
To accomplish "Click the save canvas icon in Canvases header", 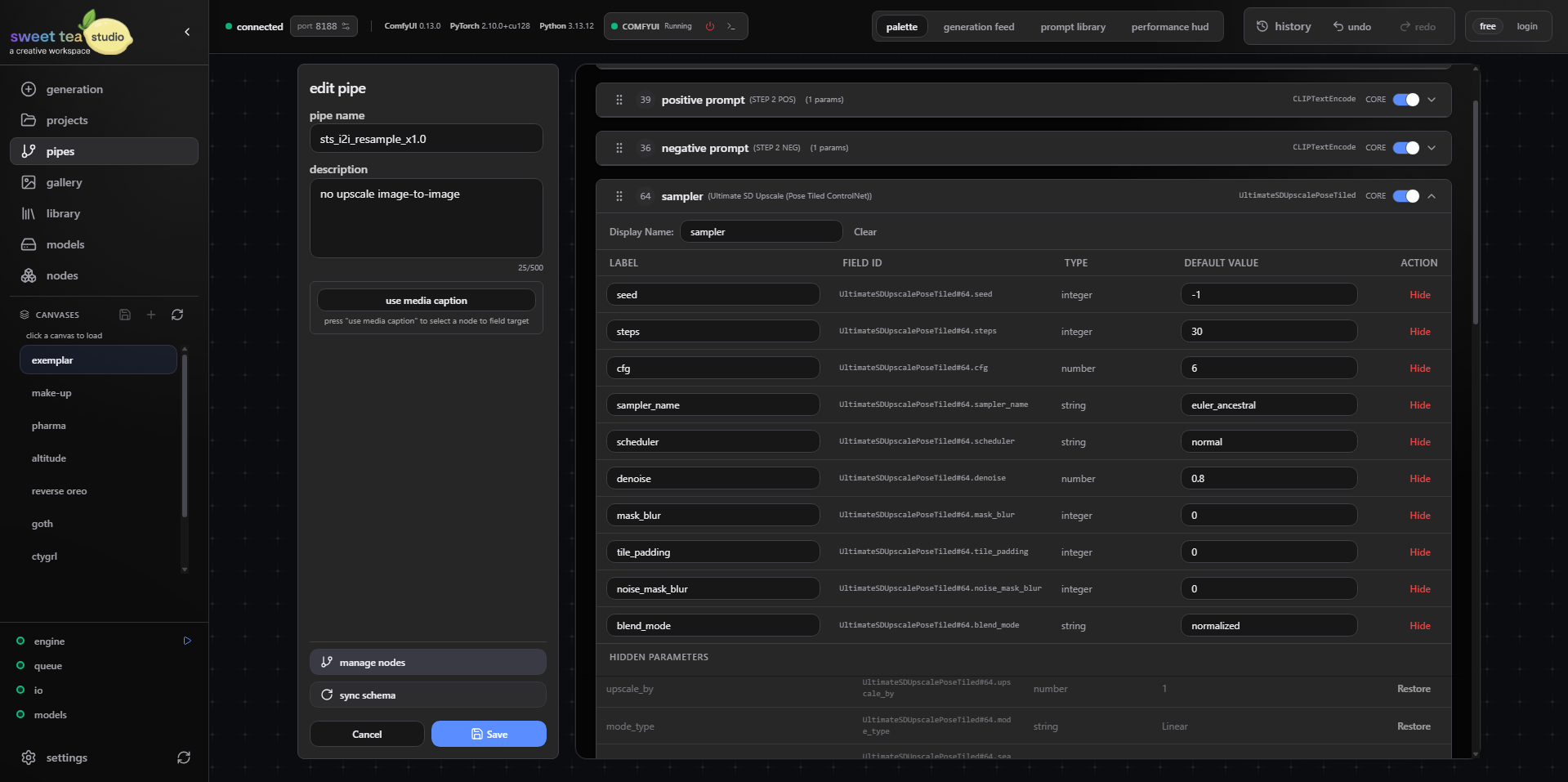I will (125, 315).
